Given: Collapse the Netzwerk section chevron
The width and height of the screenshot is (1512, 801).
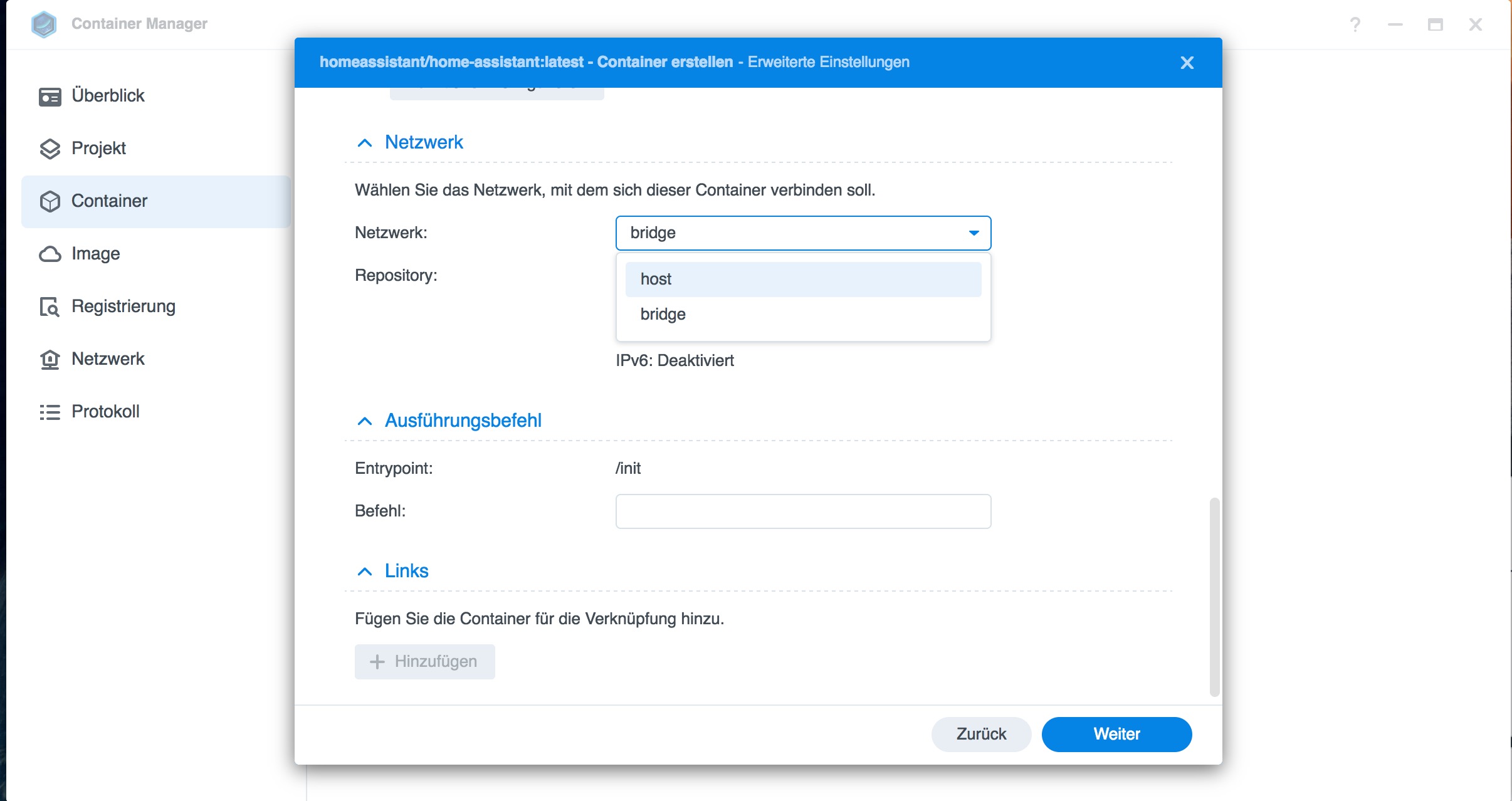Looking at the screenshot, I should (x=364, y=143).
